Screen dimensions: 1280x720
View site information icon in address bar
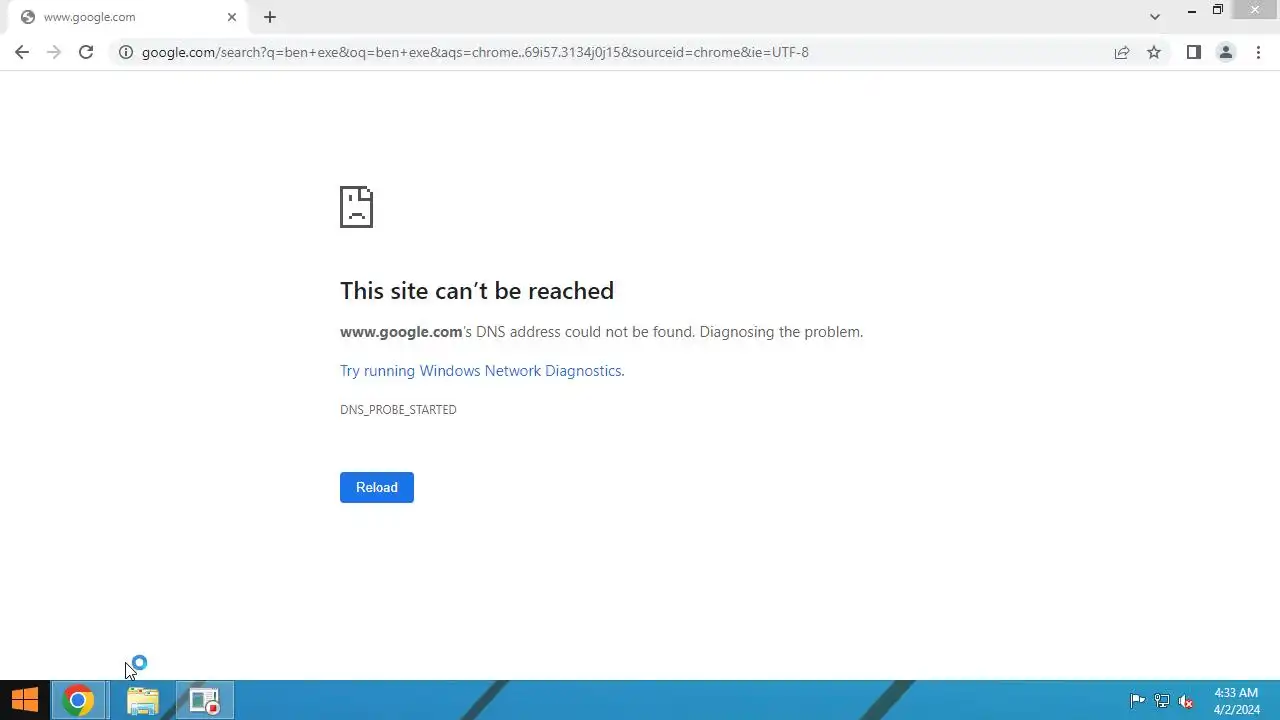126,52
